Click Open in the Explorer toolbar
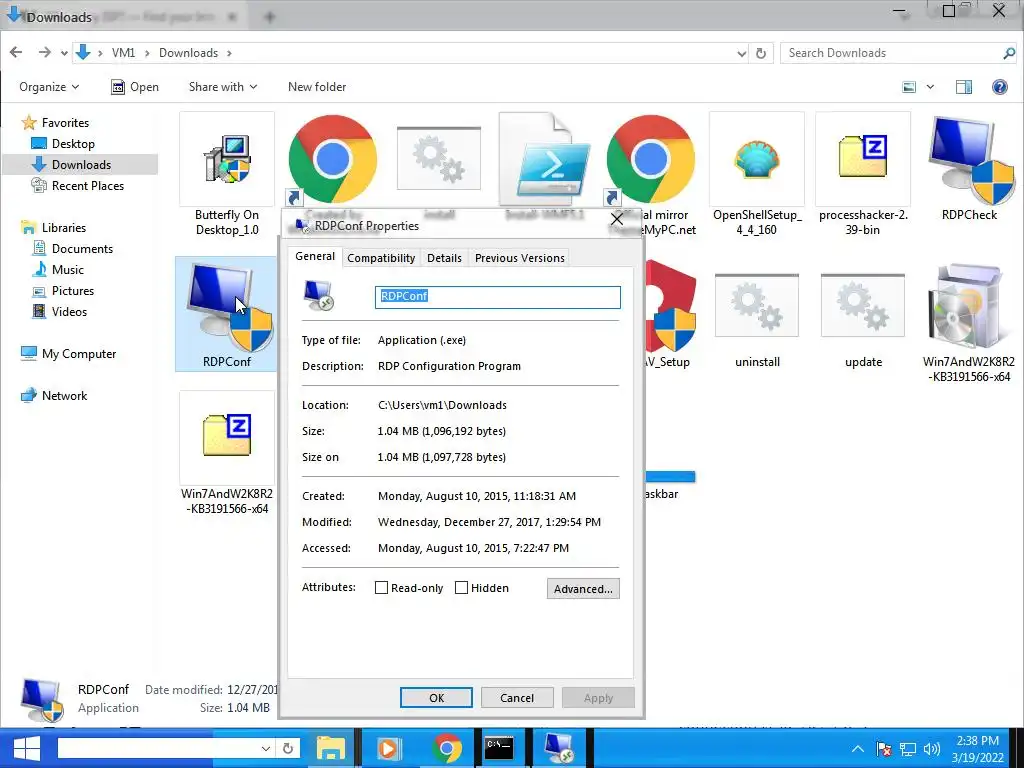Image resolution: width=1024 pixels, height=768 pixels. [x=135, y=87]
